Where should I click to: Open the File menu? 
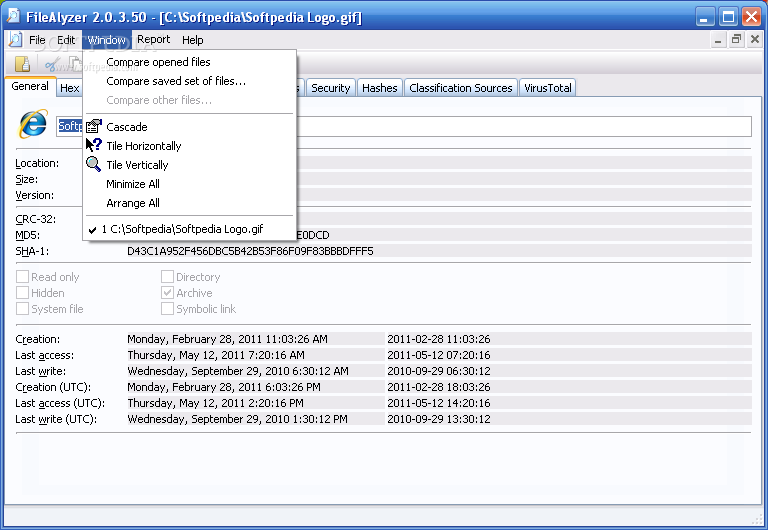[37, 40]
